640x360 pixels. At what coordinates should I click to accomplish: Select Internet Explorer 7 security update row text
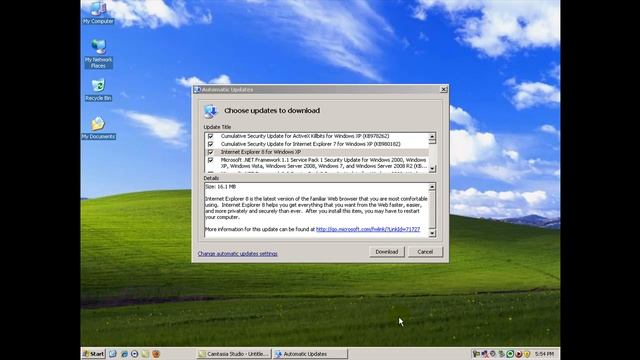[x=311, y=144]
